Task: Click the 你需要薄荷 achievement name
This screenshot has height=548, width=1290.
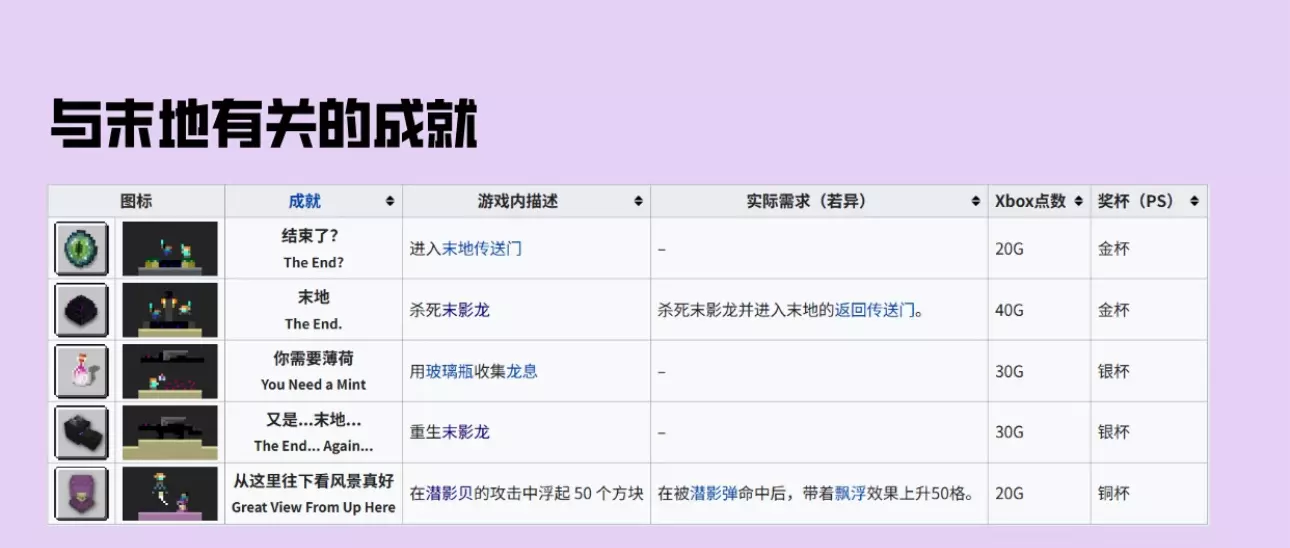Action: [x=313, y=358]
